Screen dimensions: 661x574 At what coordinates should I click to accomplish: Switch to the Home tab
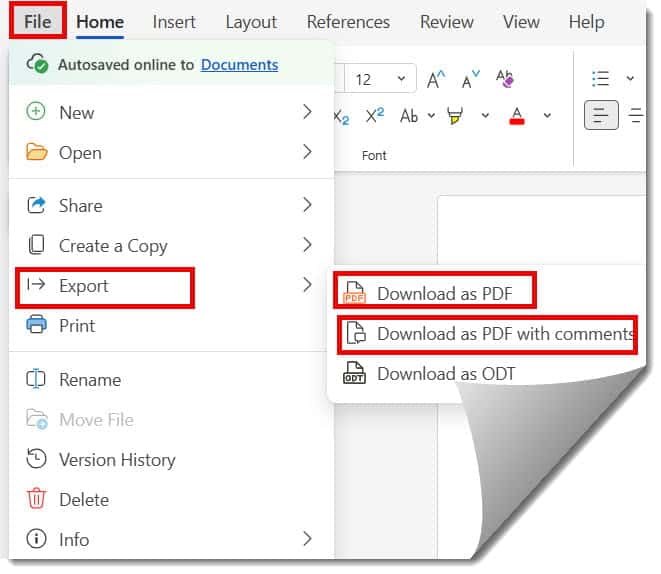[x=100, y=22]
